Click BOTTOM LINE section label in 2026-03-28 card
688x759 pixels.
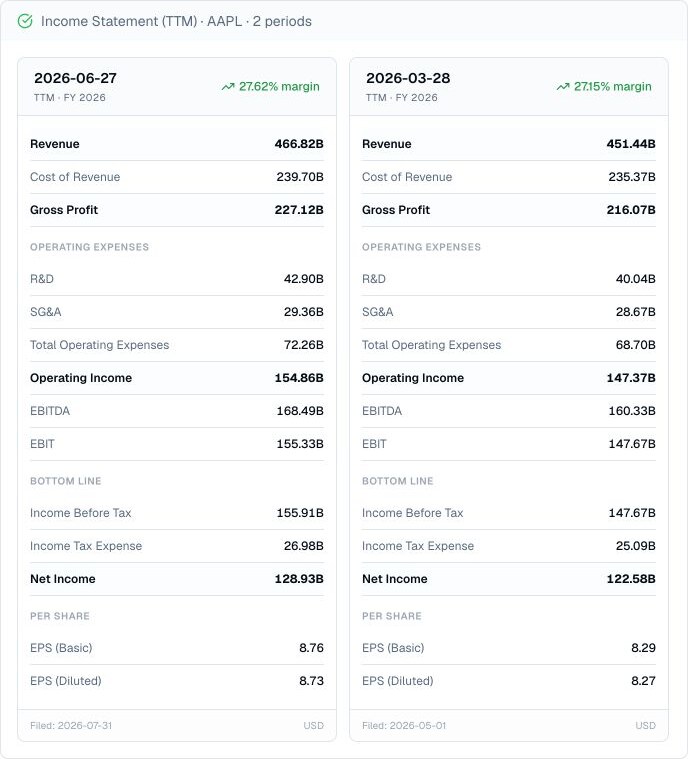(x=398, y=481)
